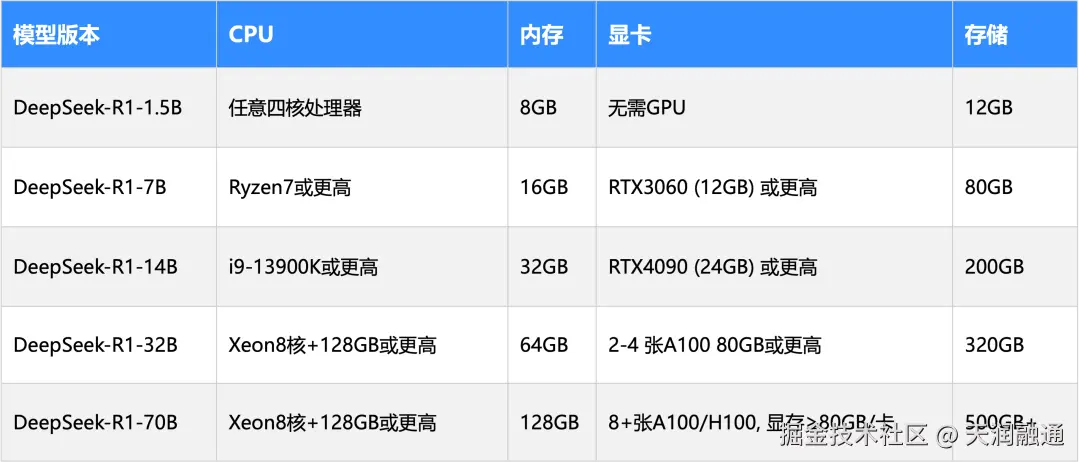Select the DeepSeek-R1-32B model cell
Image resolution: width=1080 pixels, height=464 pixels.
click(x=109, y=345)
